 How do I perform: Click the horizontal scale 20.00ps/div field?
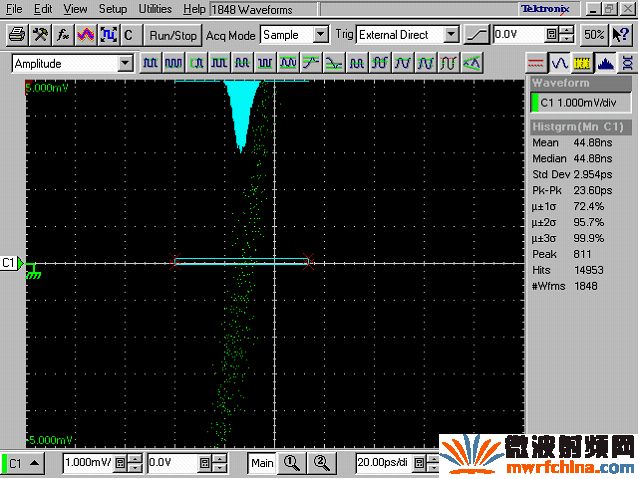tap(384, 463)
